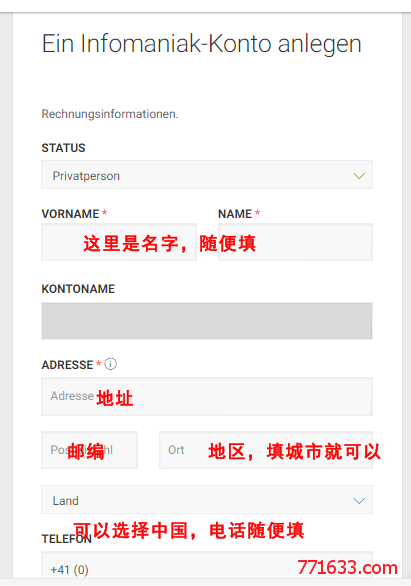The image size is (411, 586).
Task: Expand the Land country dropdown
Action: (207, 500)
